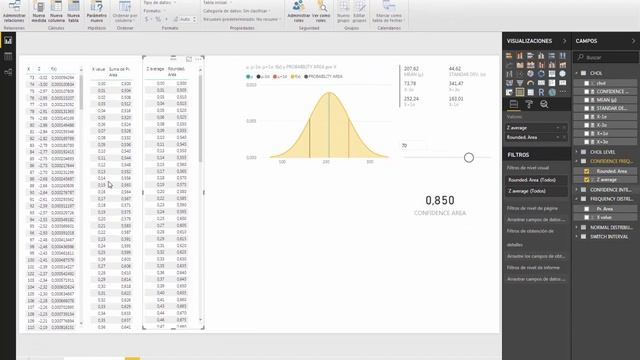Open Tipo de datos dropdown
The image size is (640, 360).
(x=160, y=2)
